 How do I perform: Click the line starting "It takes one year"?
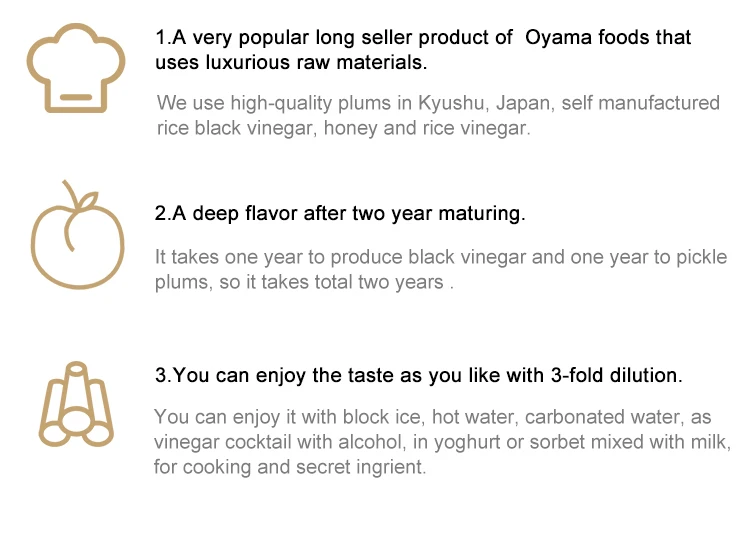click(x=441, y=257)
